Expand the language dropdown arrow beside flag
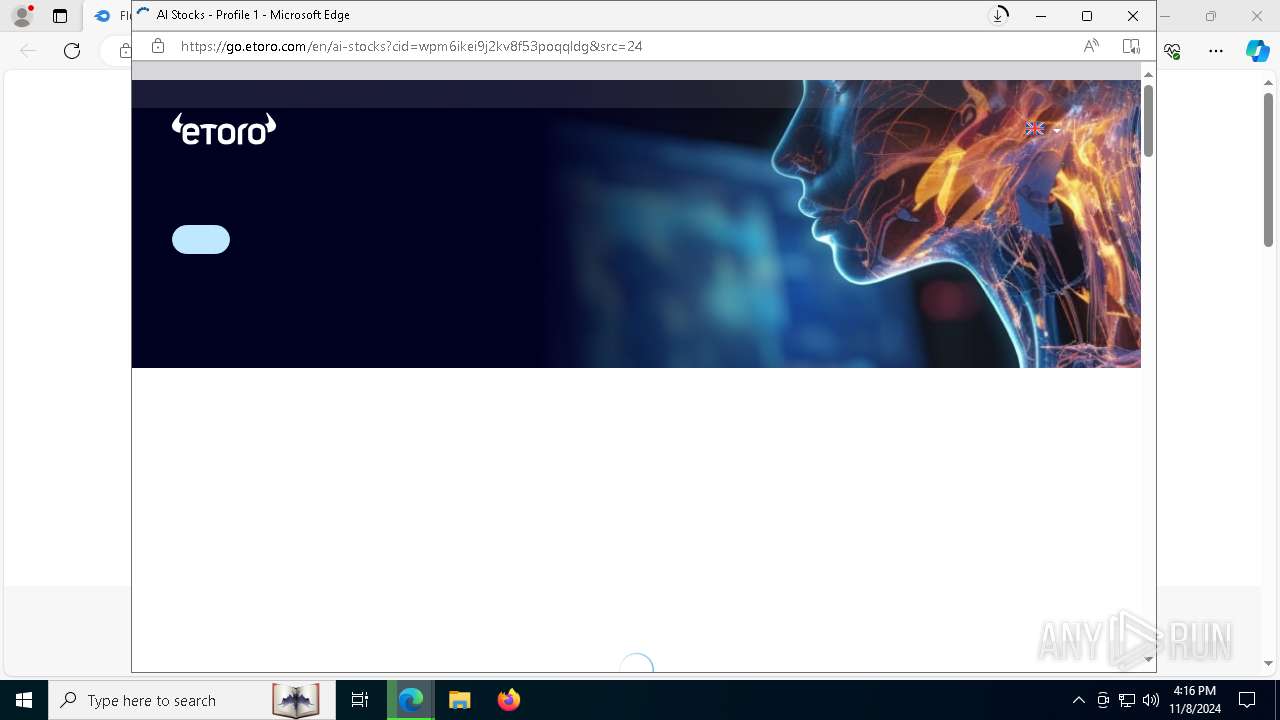The height and width of the screenshot is (720, 1280). coord(1057,129)
